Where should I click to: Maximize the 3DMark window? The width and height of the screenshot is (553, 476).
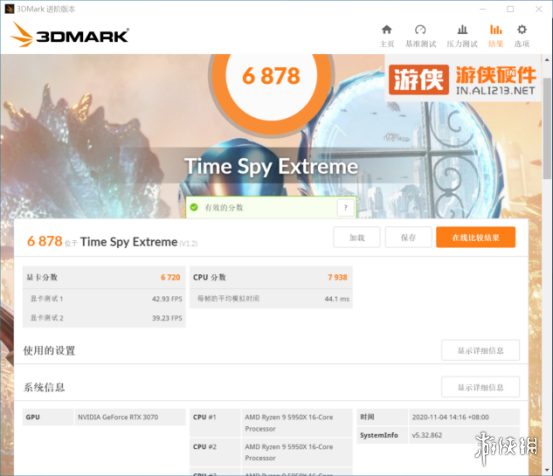(510, 9)
